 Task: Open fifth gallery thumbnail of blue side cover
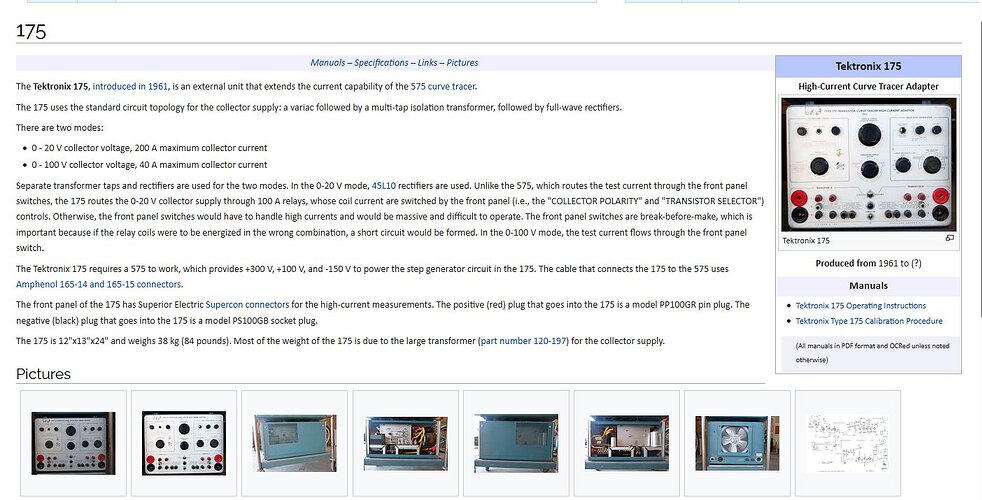[x=516, y=443]
